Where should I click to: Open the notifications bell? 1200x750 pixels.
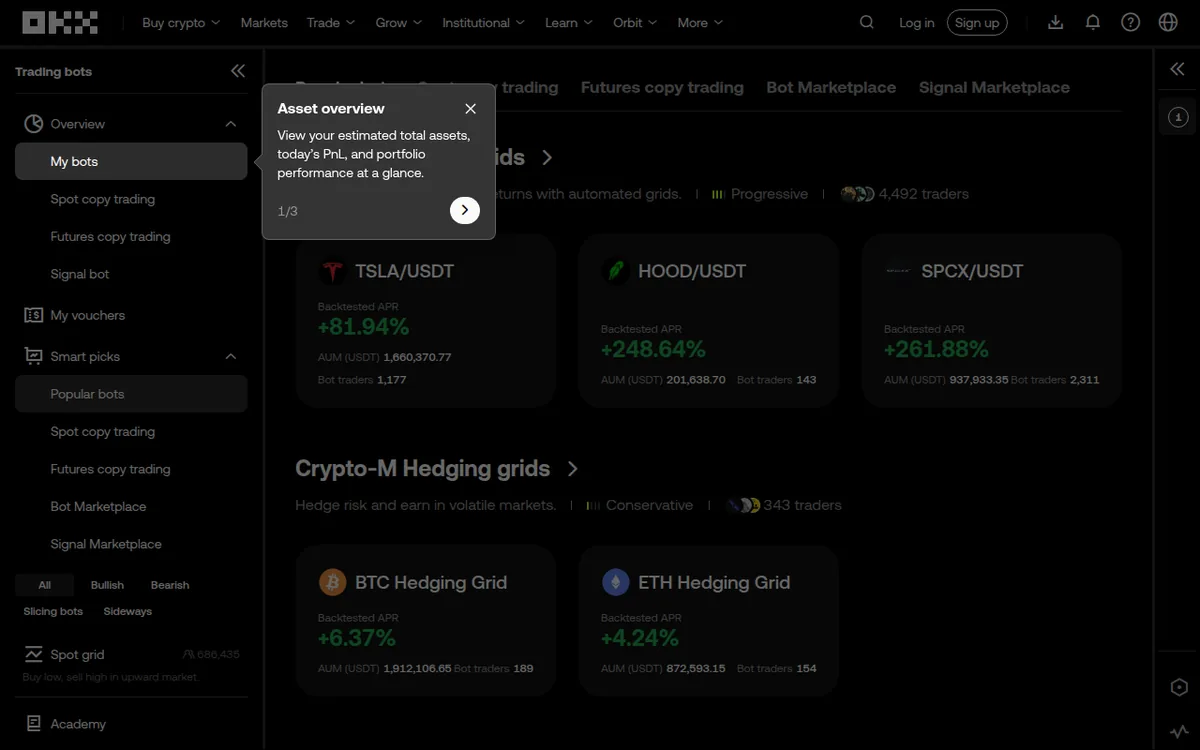pyautogui.click(x=1093, y=22)
